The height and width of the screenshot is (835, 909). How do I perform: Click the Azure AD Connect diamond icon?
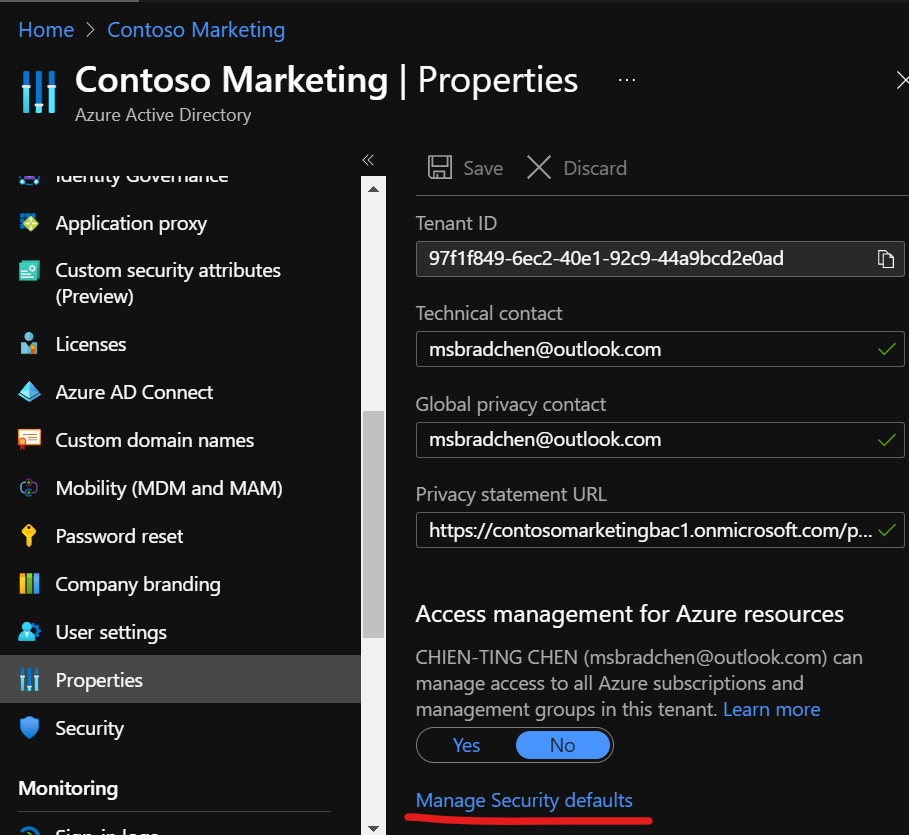pos(29,392)
